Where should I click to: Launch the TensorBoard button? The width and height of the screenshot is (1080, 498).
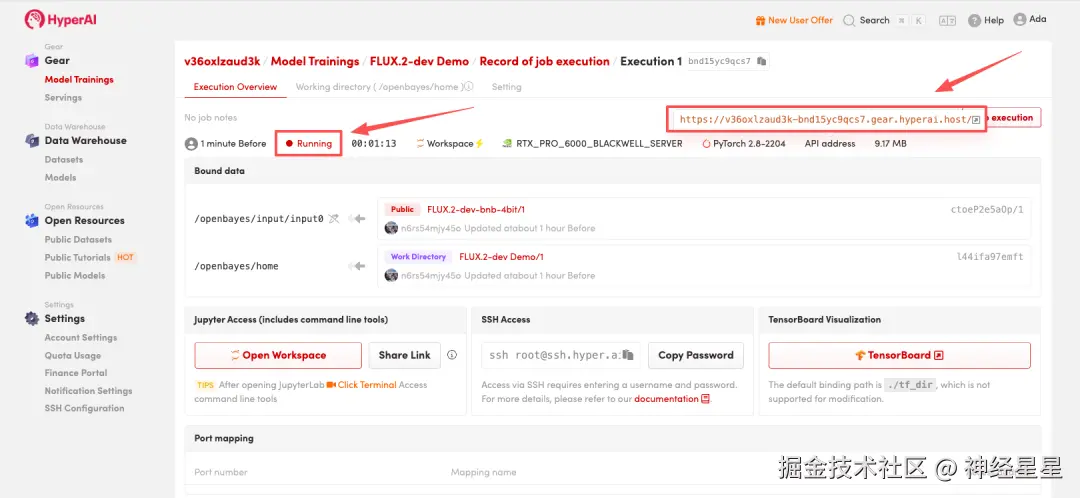tap(900, 355)
